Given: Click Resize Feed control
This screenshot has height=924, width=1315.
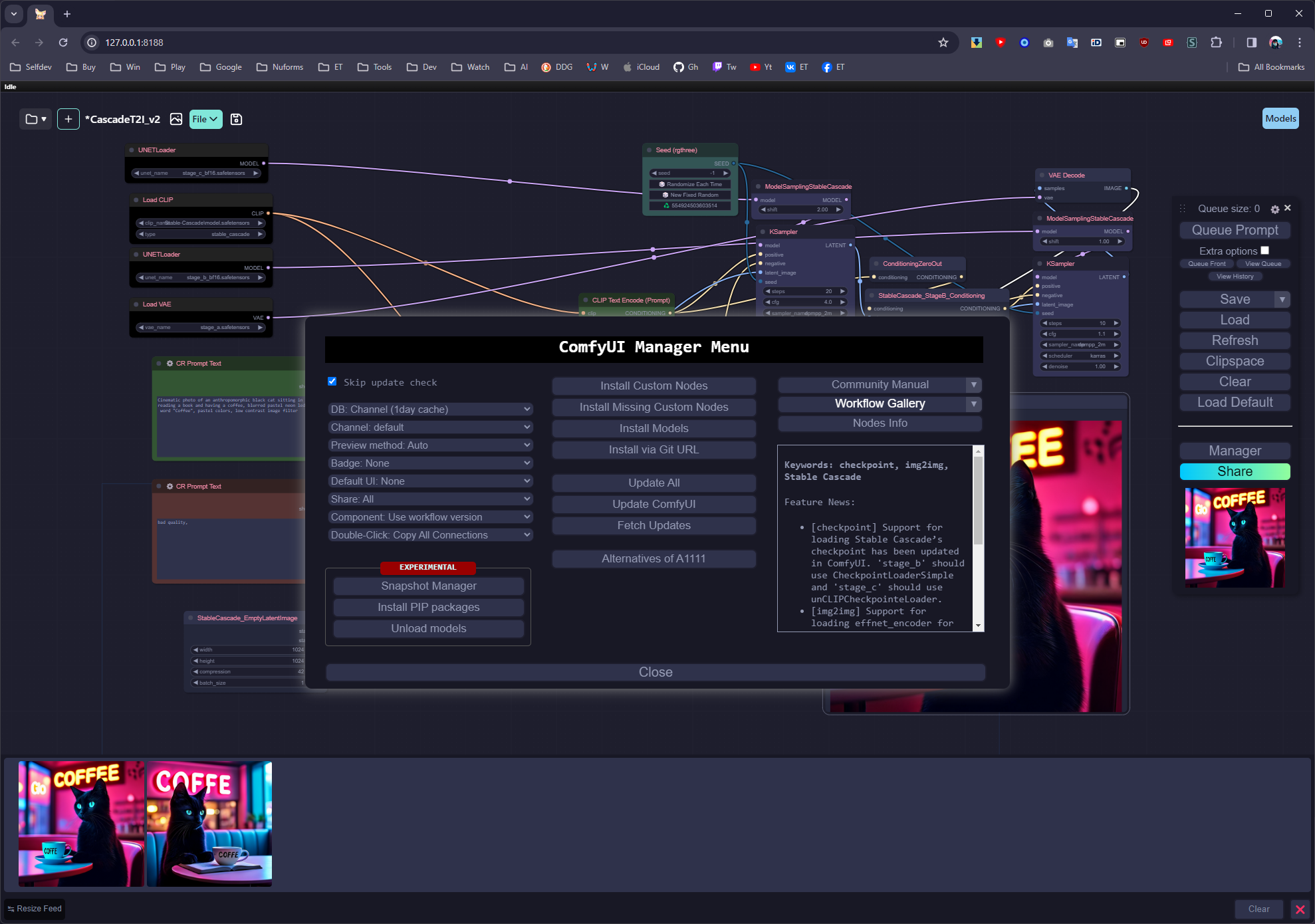Looking at the screenshot, I should click(35, 909).
